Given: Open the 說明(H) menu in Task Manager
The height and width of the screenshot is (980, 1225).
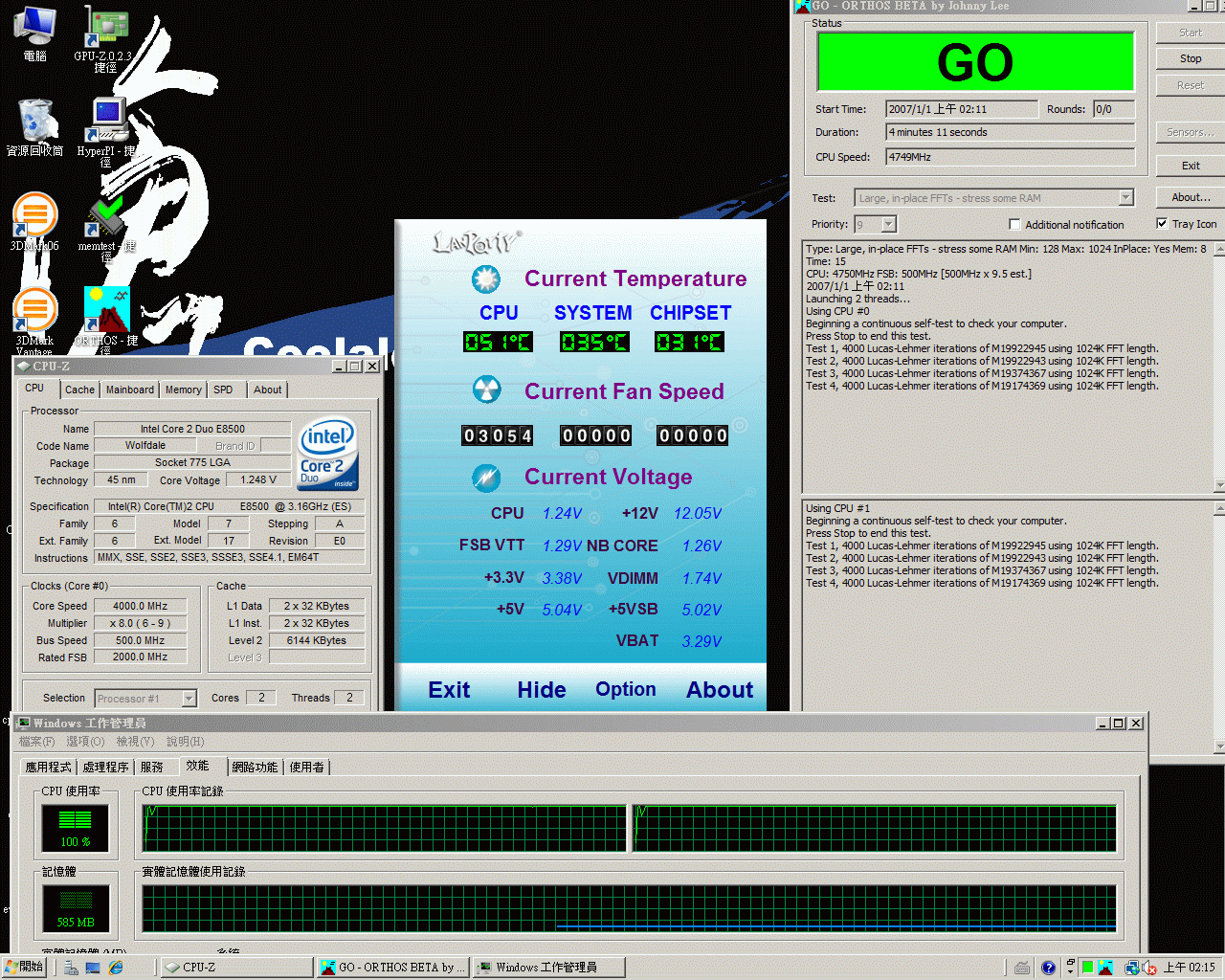Looking at the screenshot, I should tap(185, 742).
